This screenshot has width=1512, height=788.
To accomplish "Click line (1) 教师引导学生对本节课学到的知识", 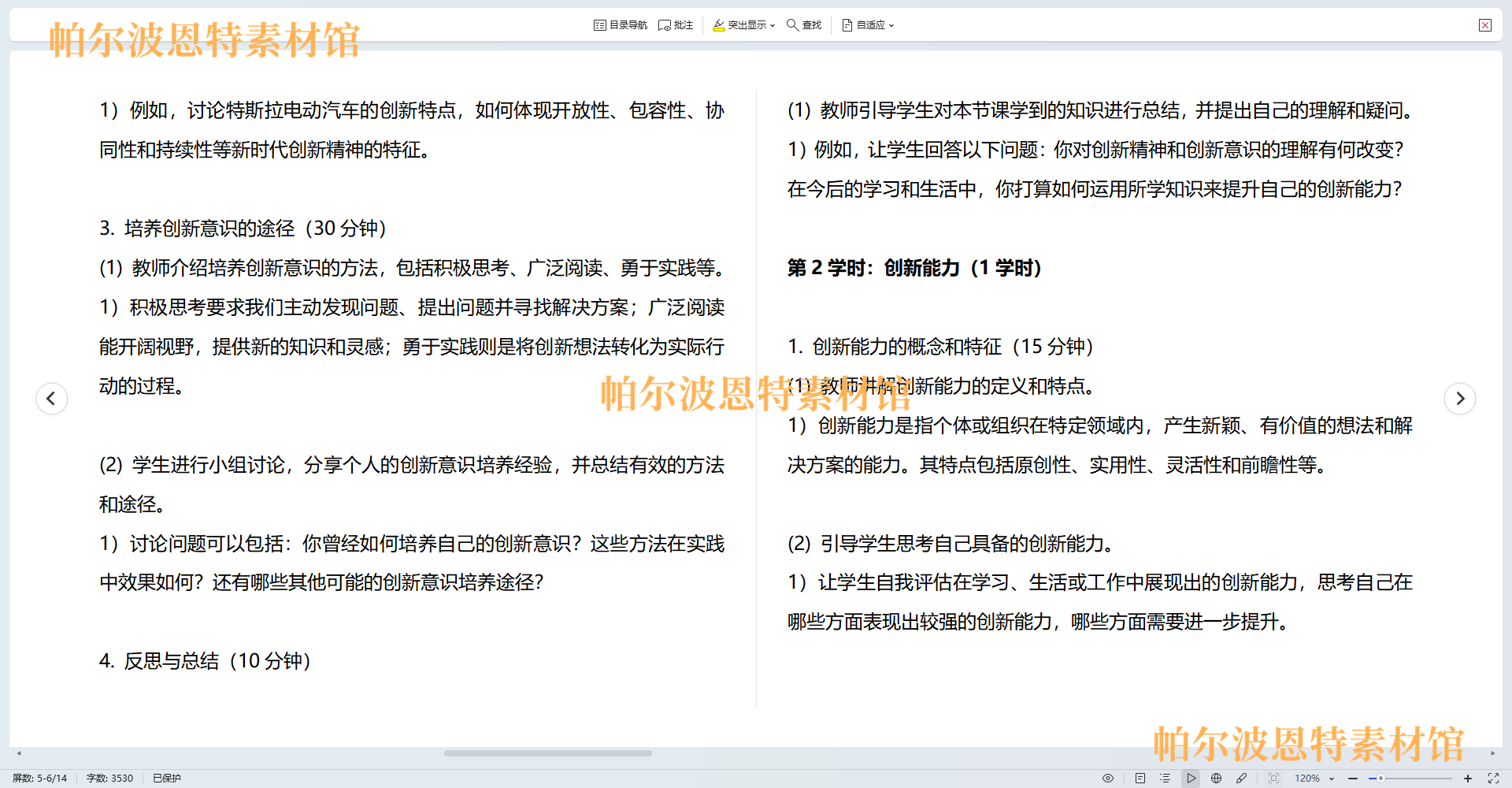I will (1102, 110).
